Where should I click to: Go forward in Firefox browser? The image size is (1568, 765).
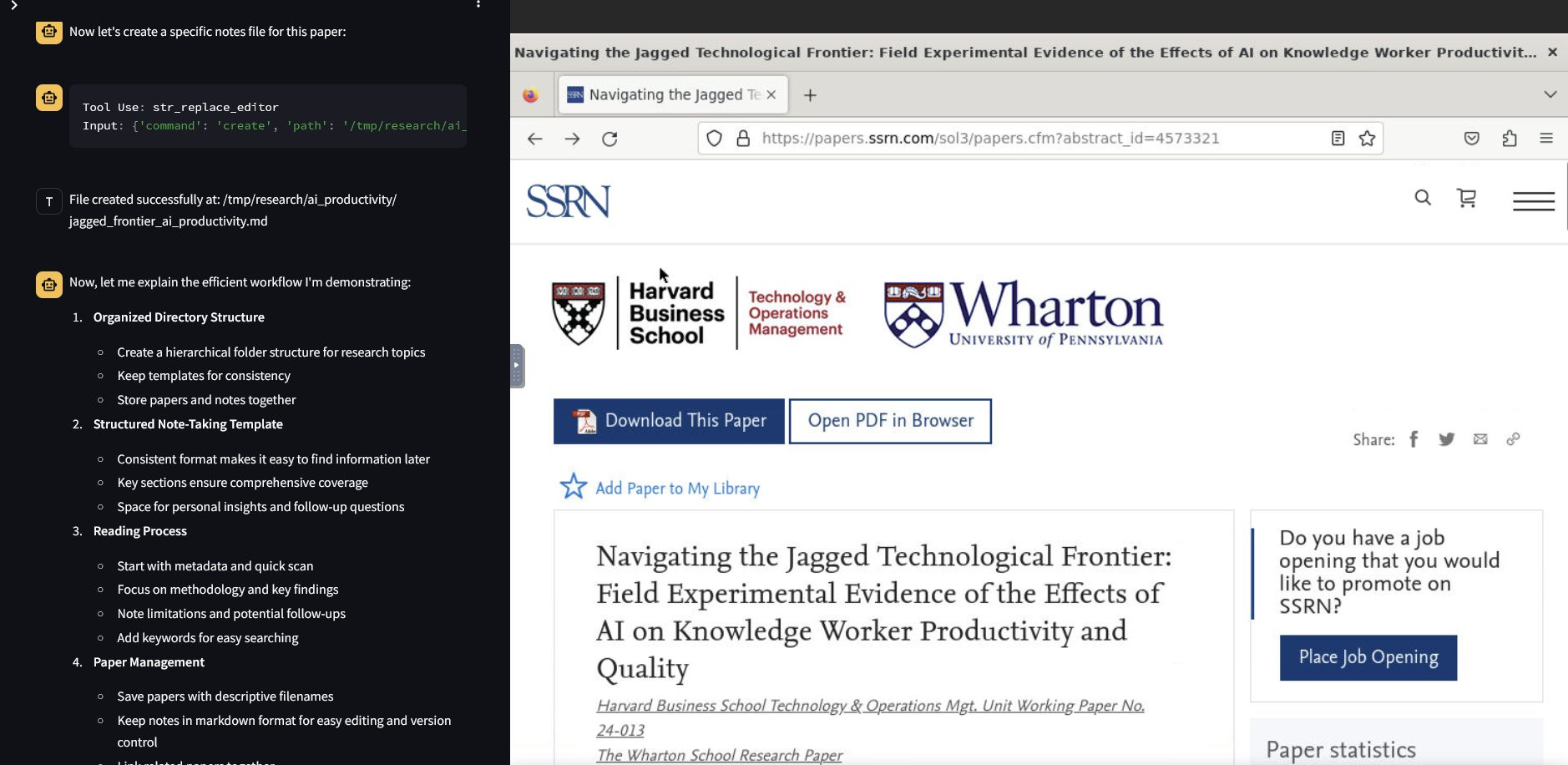click(x=572, y=139)
